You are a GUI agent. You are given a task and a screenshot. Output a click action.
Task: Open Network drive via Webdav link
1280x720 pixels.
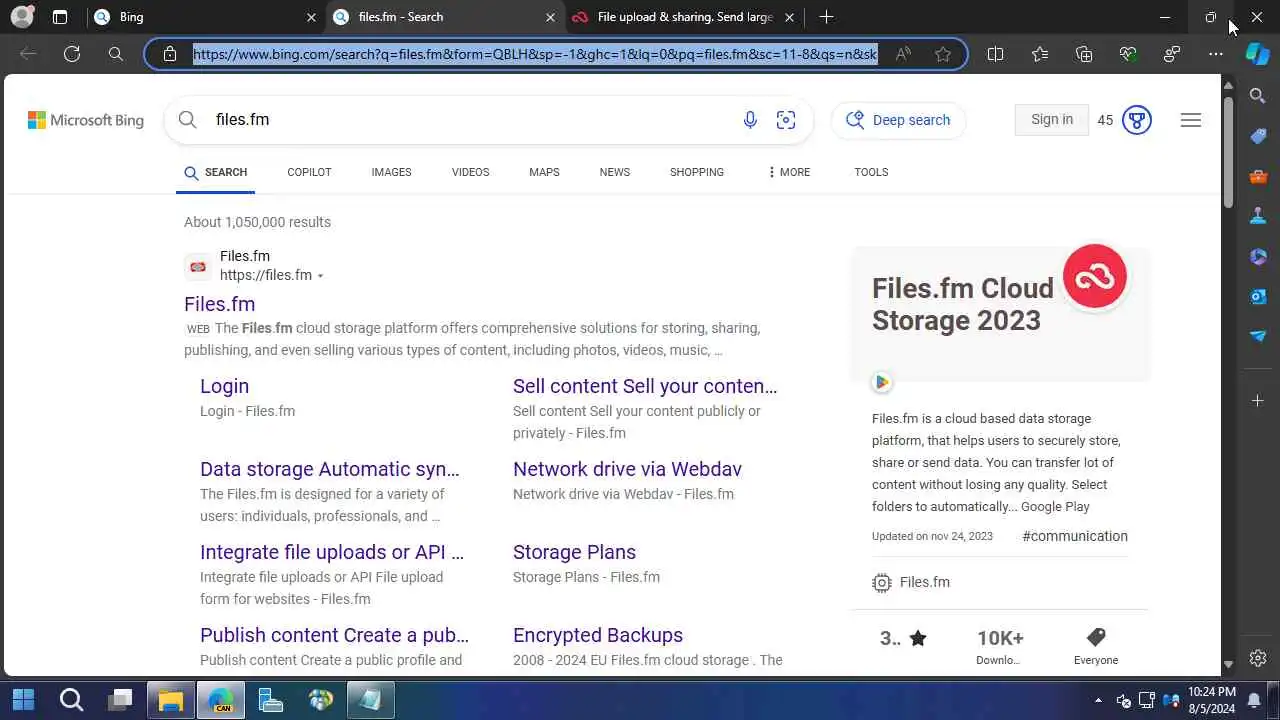pyautogui.click(x=627, y=469)
